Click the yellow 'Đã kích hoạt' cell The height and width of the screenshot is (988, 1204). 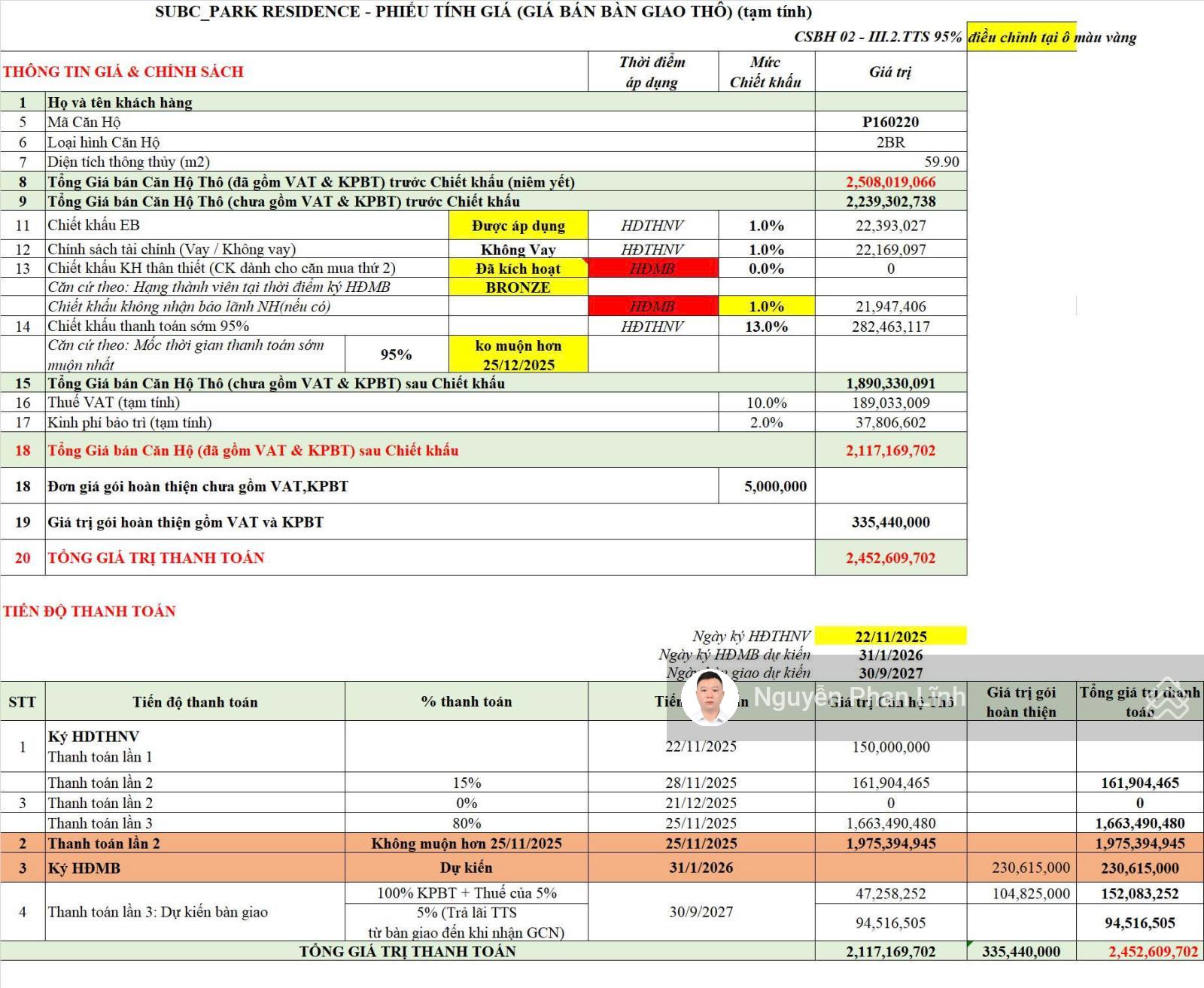(x=518, y=269)
